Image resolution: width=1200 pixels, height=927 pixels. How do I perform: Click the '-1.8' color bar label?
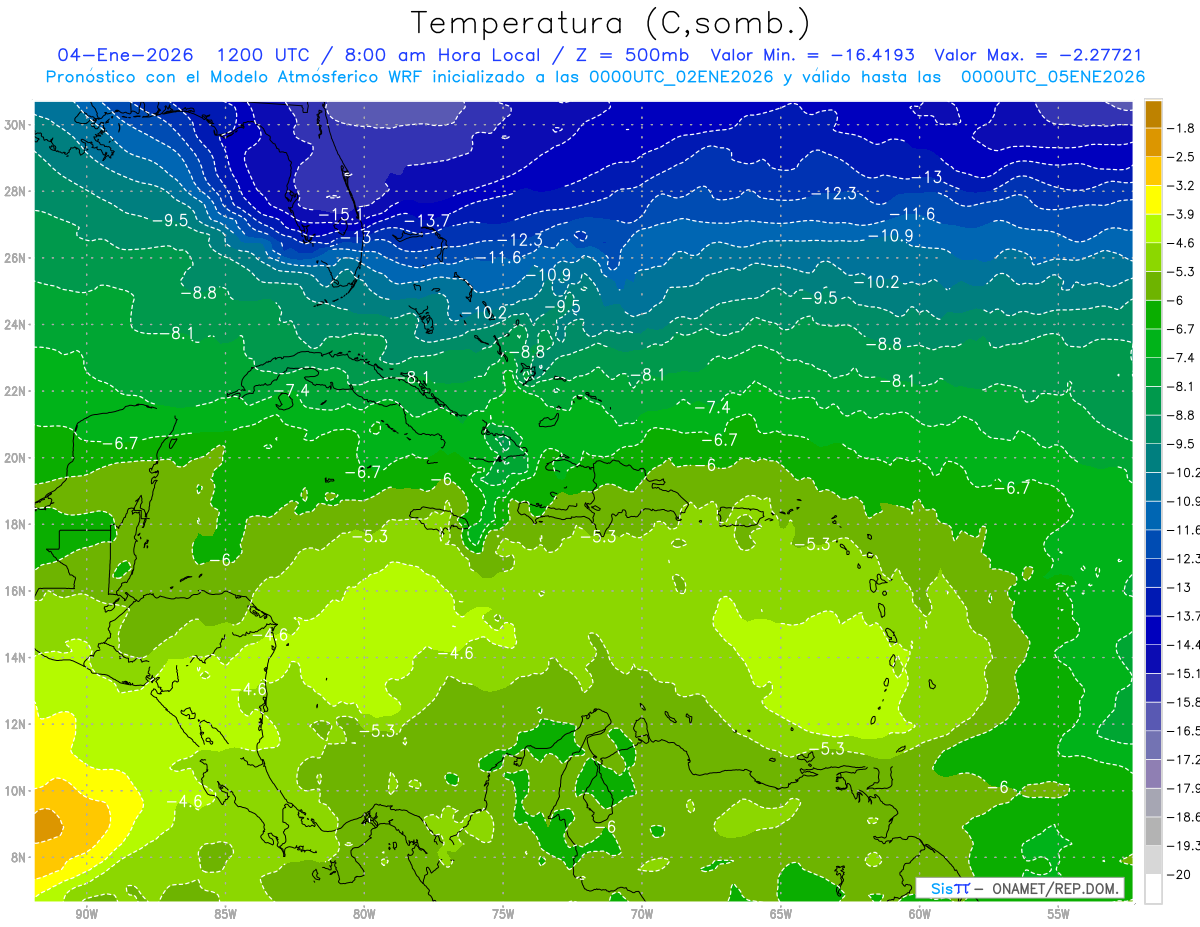(1183, 128)
